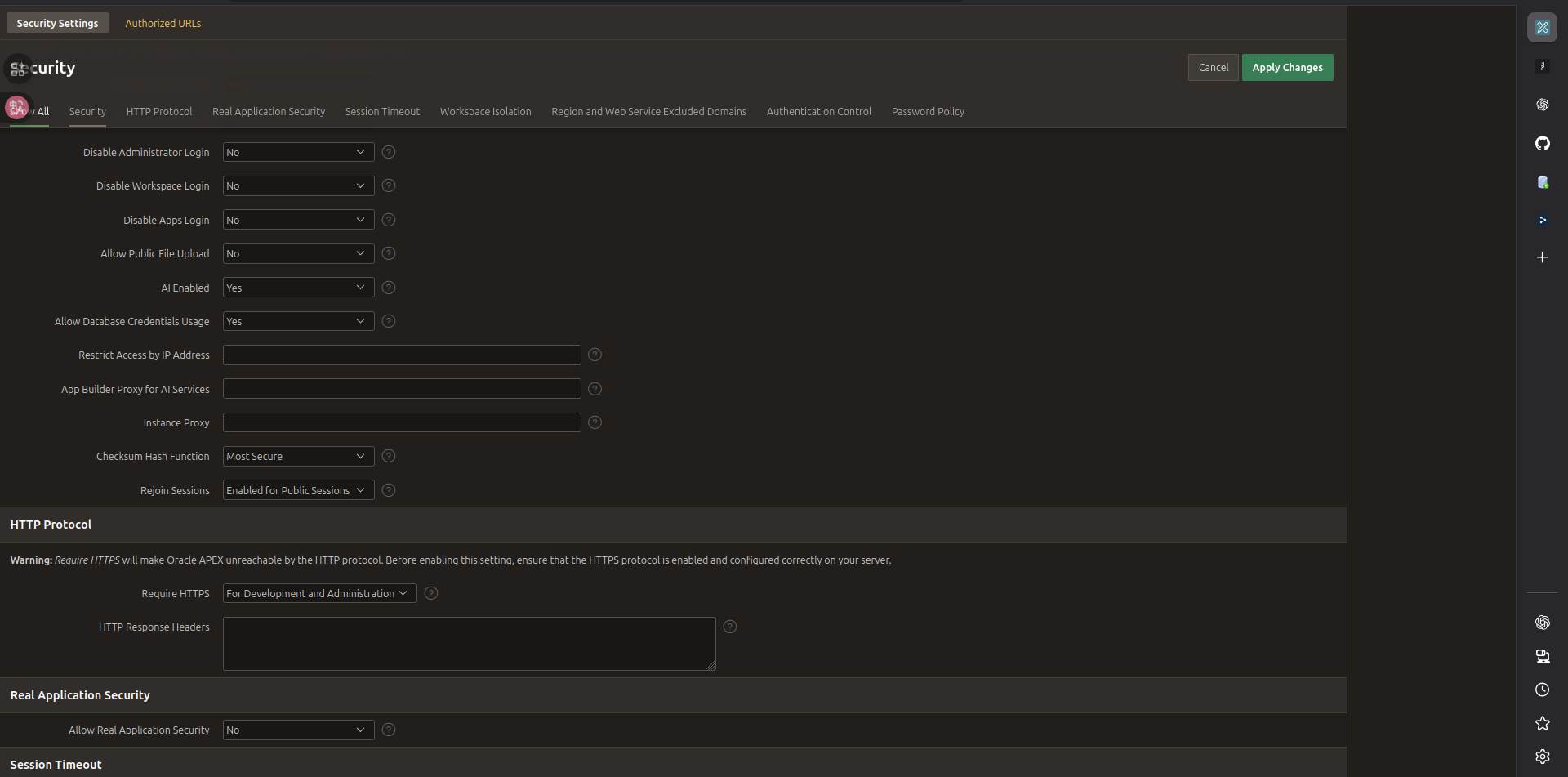Expand the Allow Real Application Security dropdown
1568x777 pixels.
point(298,730)
